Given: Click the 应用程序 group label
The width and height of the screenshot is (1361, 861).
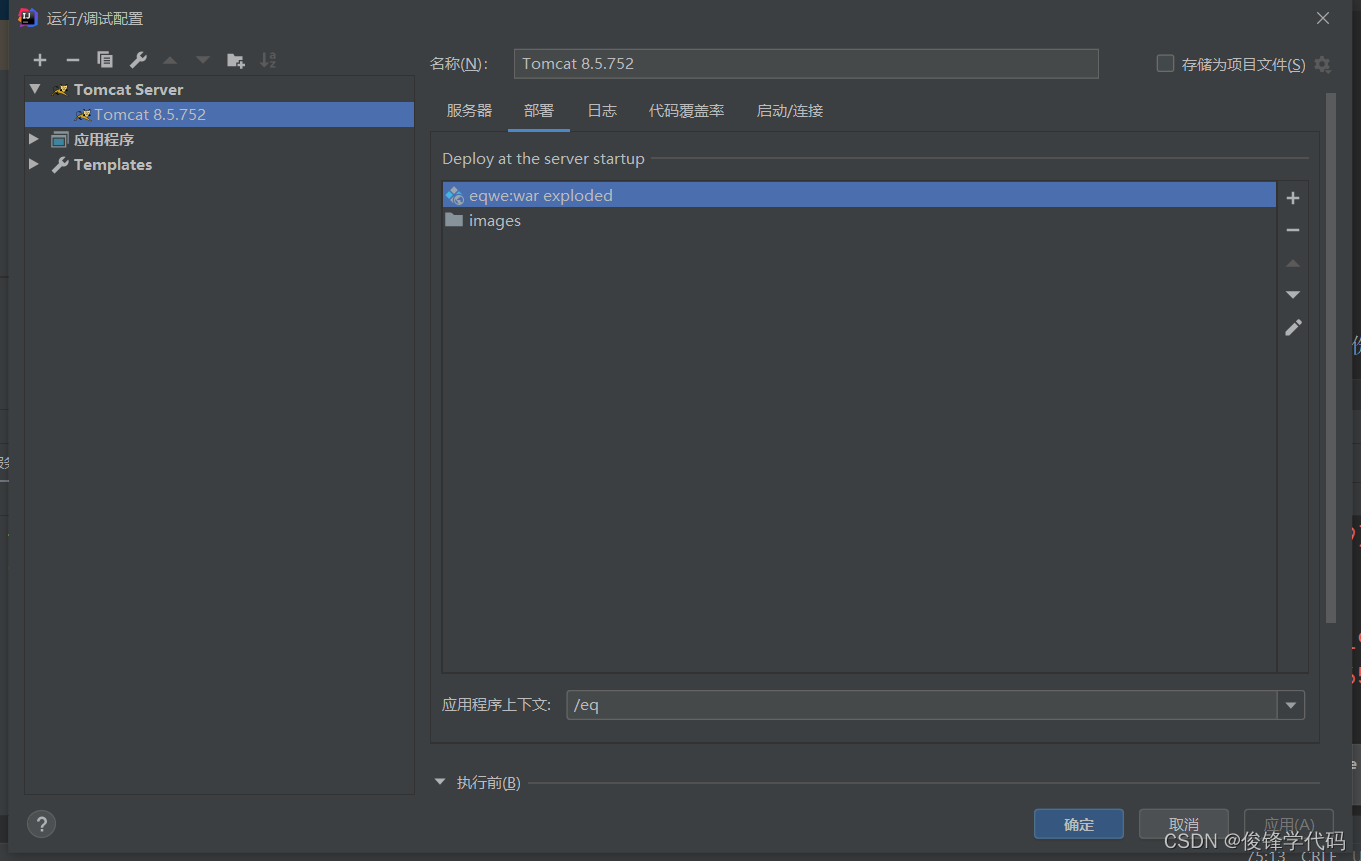Looking at the screenshot, I should pos(104,139).
